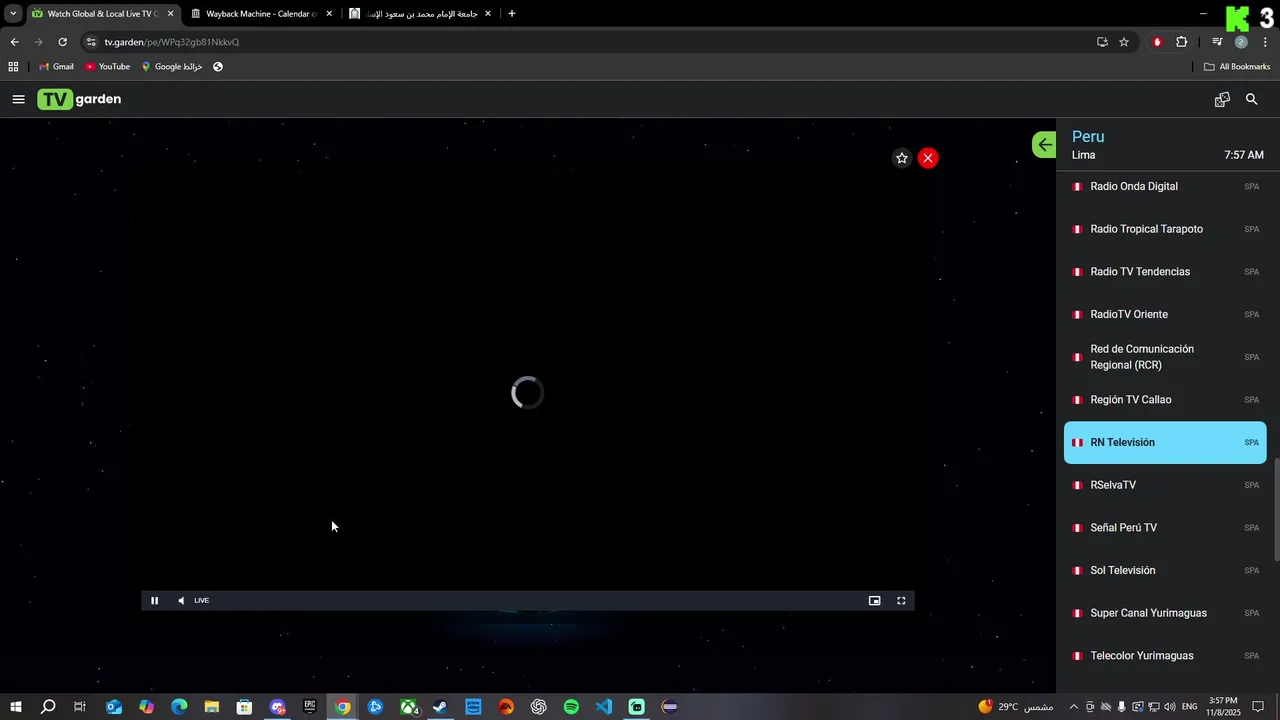Open Xbox app from the taskbar
The height and width of the screenshot is (720, 1280).
pos(408,707)
